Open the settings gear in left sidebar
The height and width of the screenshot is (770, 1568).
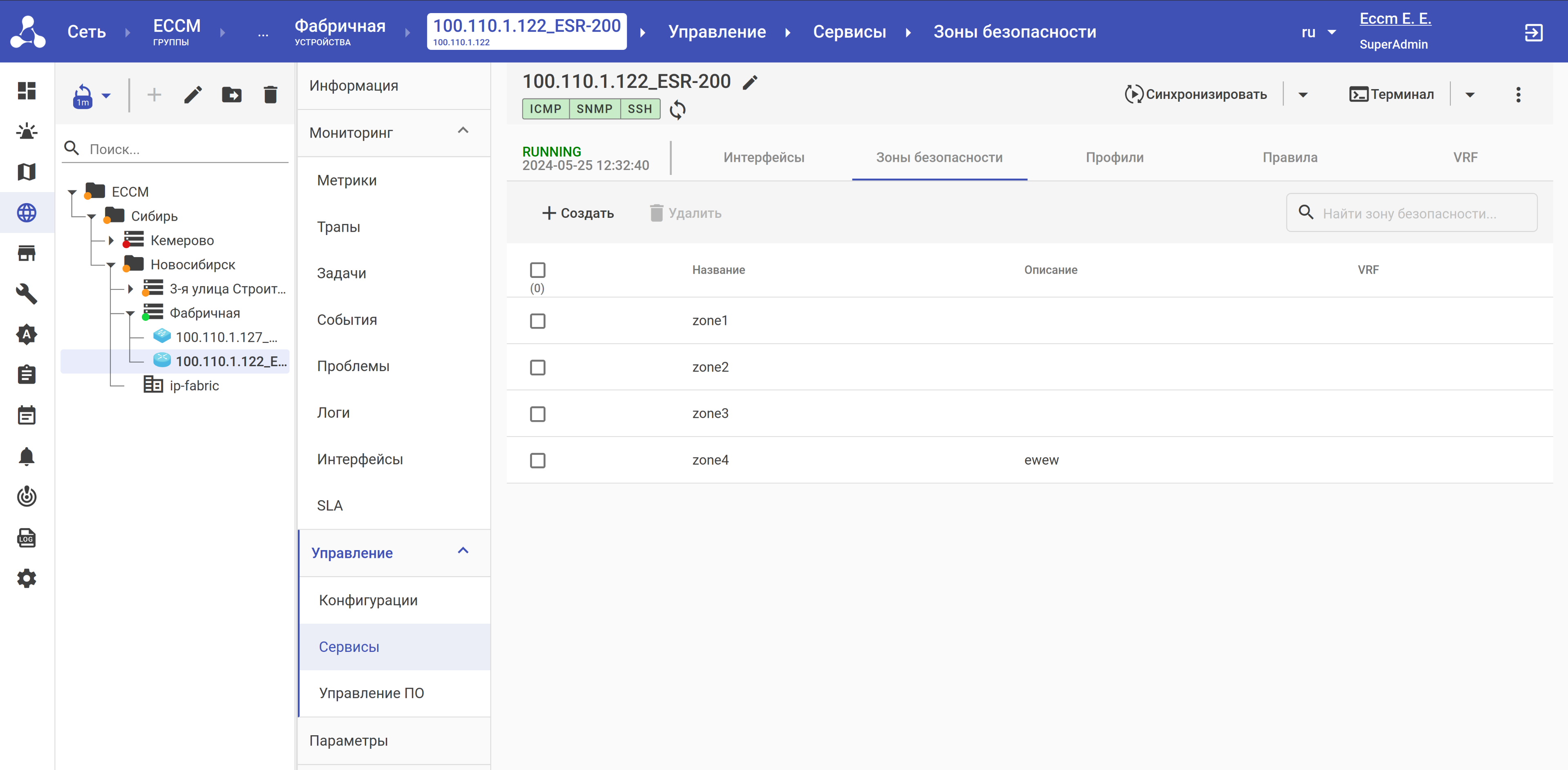(26, 578)
